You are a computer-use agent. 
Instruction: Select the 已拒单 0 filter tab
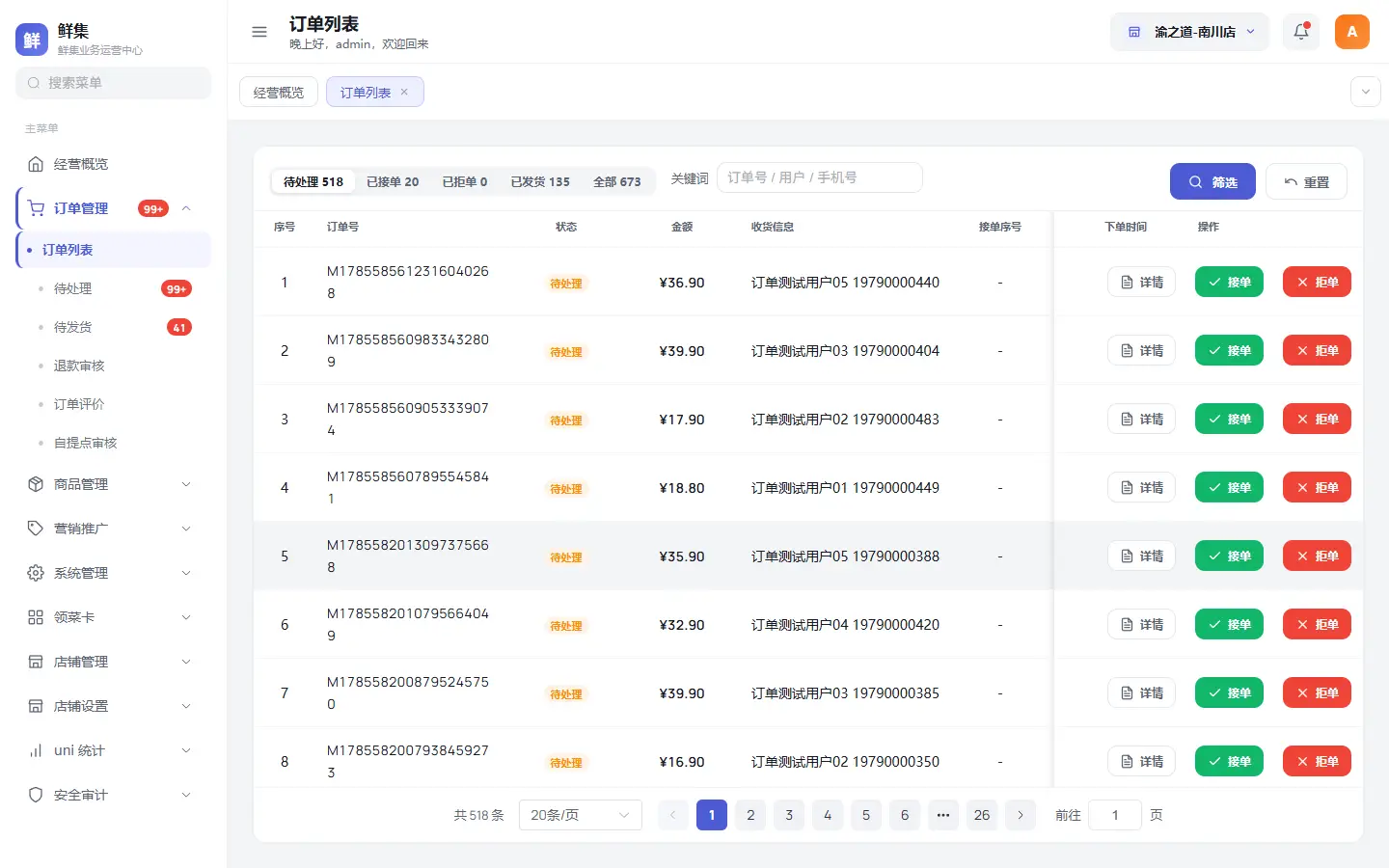pyautogui.click(x=465, y=181)
